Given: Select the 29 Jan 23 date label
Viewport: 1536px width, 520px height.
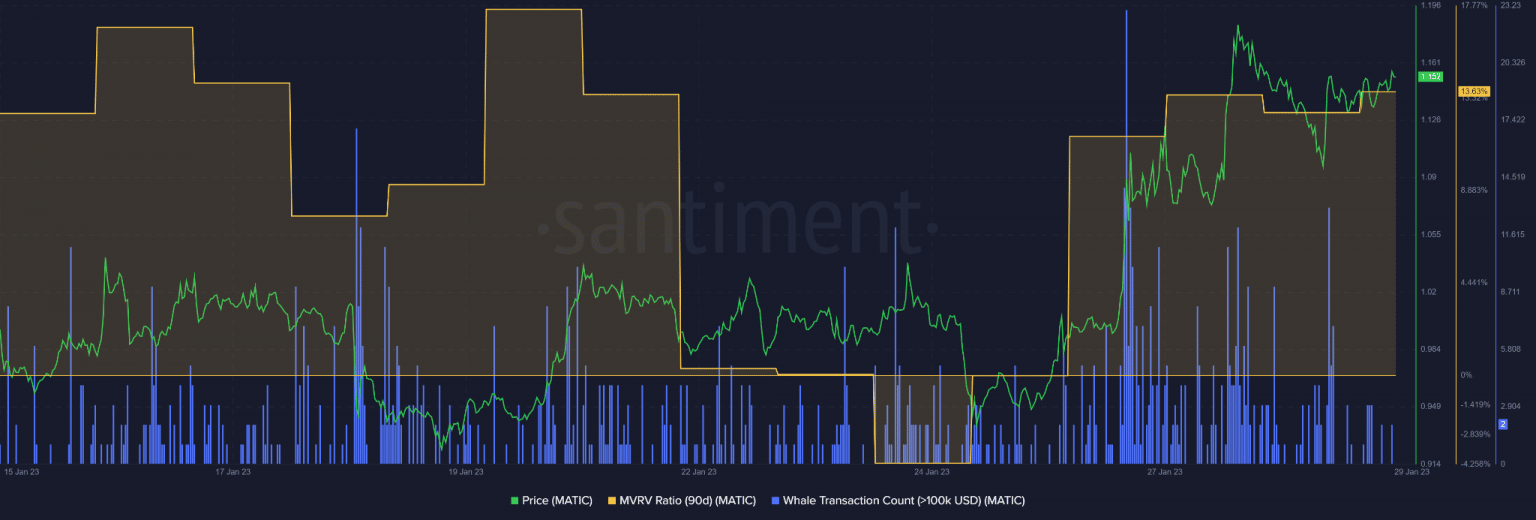Looking at the screenshot, I should 1411,471.
